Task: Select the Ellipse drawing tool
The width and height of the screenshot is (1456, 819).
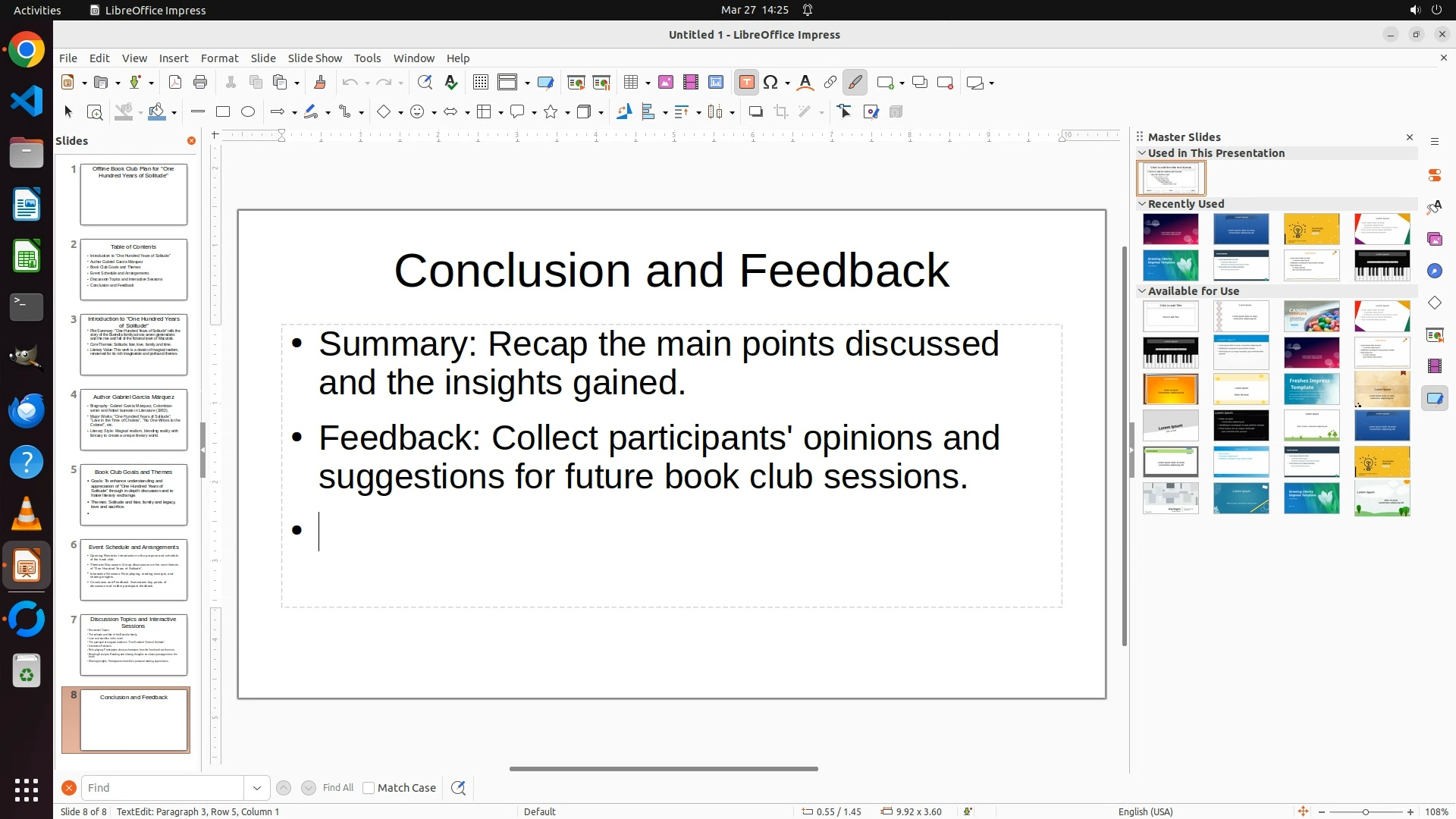Action: click(x=248, y=112)
